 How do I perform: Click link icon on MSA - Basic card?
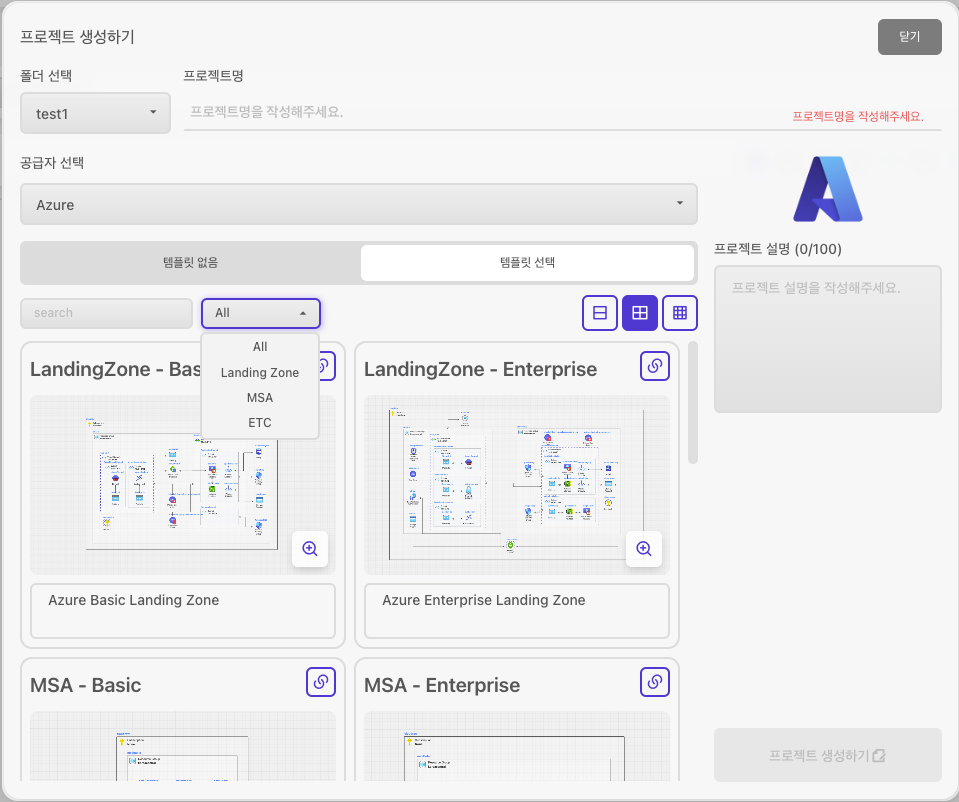(320, 682)
